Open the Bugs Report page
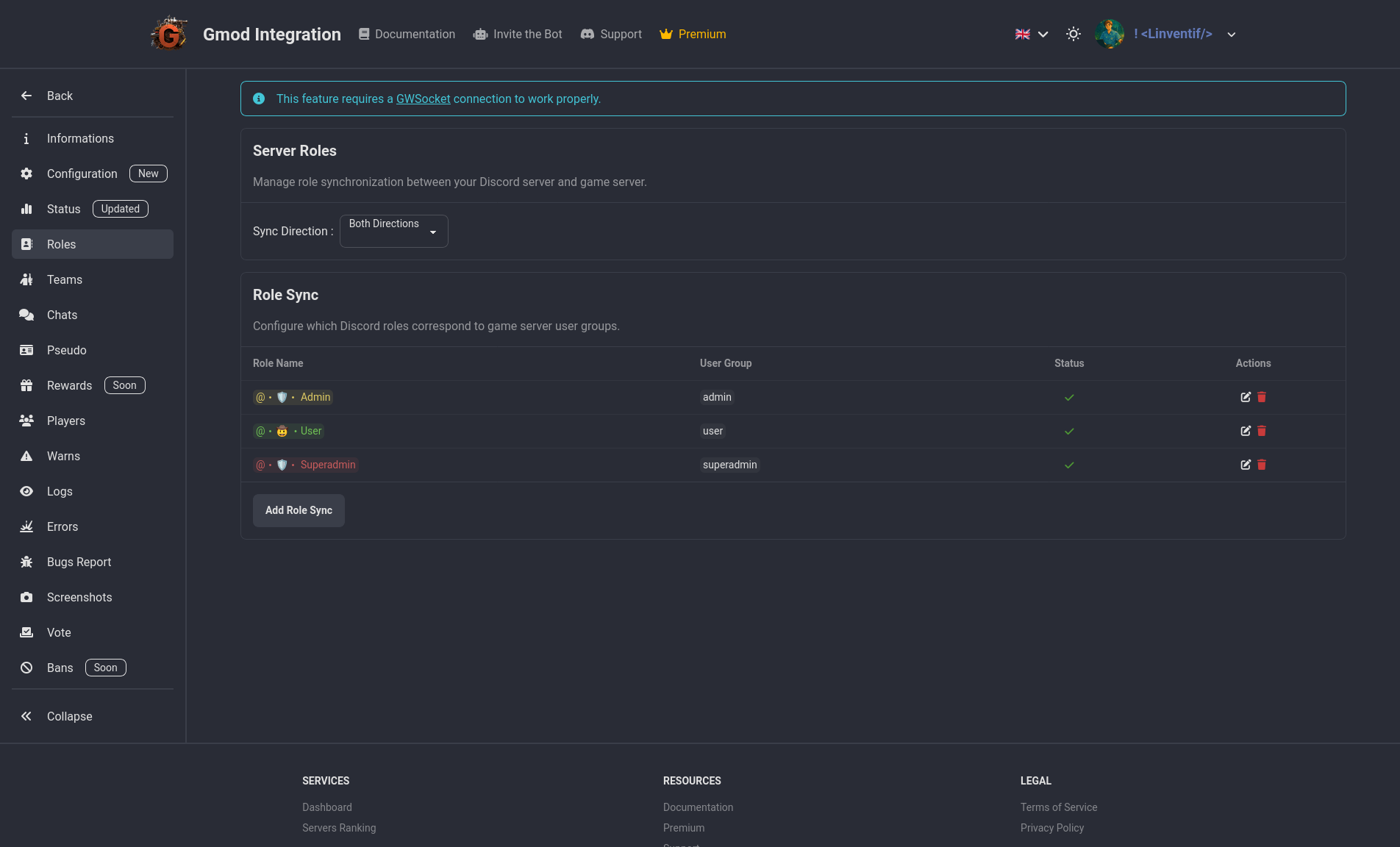This screenshot has width=1400, height=847. [79, 562]
